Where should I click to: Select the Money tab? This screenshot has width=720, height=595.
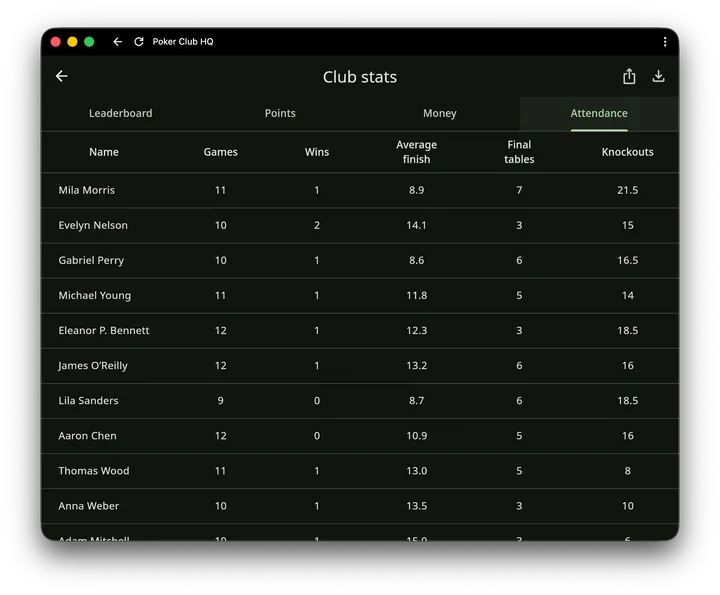[439, 113]
